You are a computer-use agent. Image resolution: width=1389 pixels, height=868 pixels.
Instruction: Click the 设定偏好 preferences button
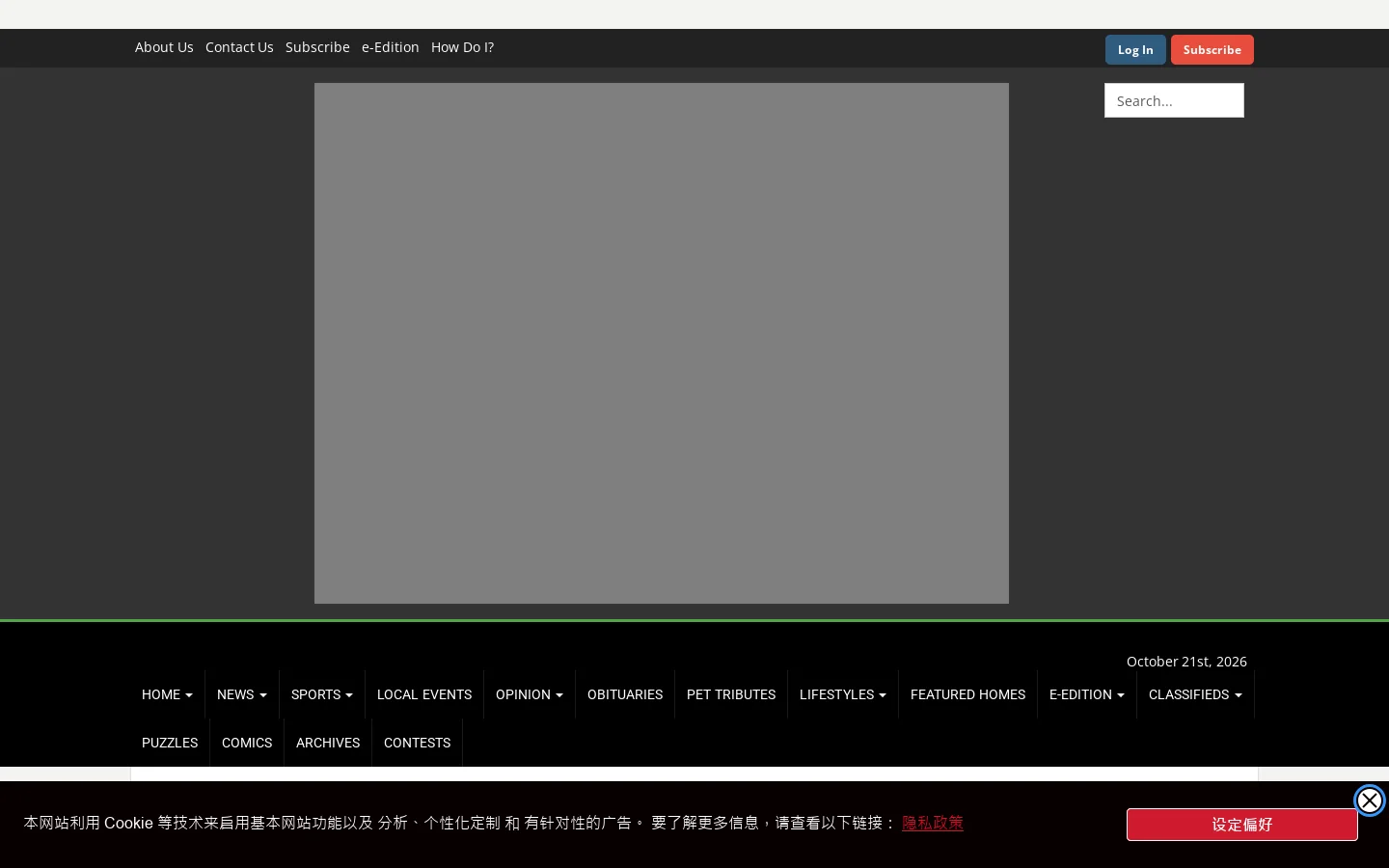pos(1242,825)
